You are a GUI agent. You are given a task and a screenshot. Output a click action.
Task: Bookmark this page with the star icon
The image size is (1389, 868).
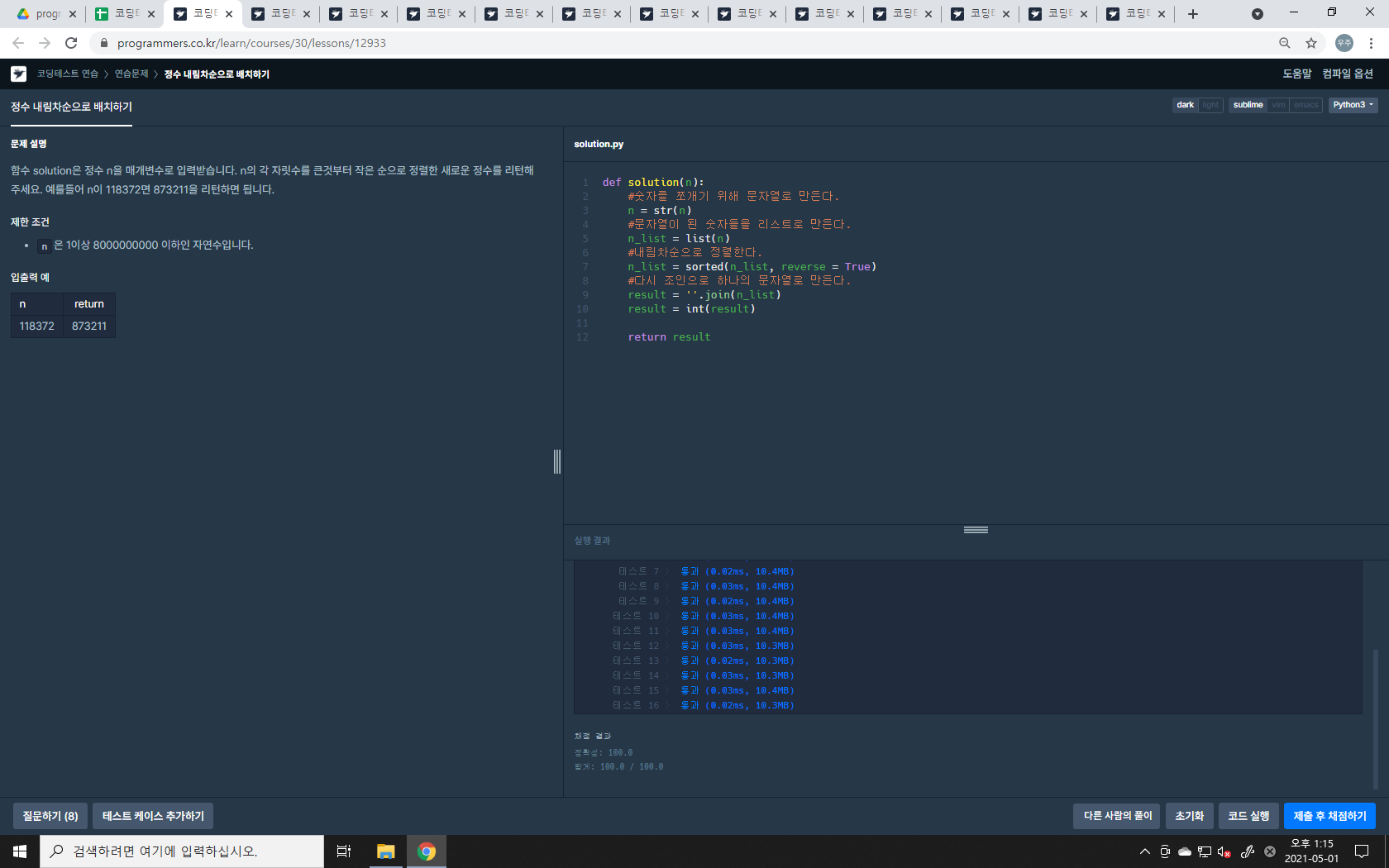coord(1311,43)
